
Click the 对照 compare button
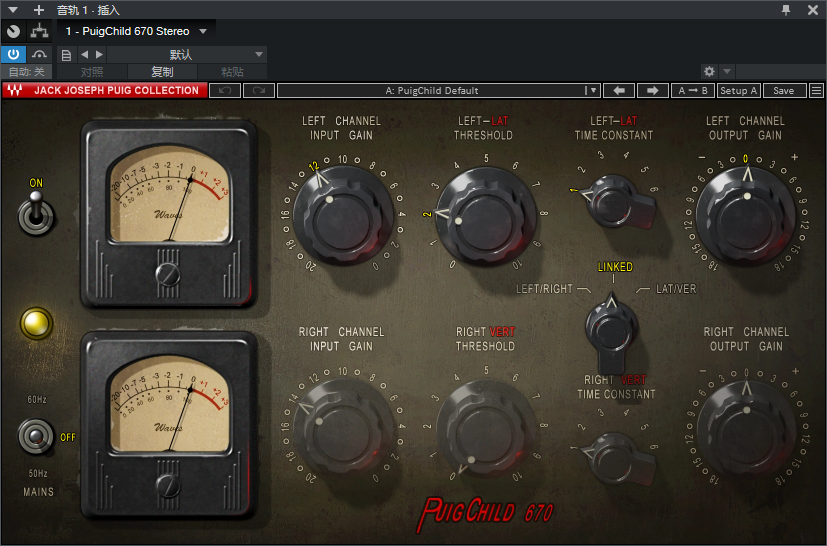coord(92,72)
